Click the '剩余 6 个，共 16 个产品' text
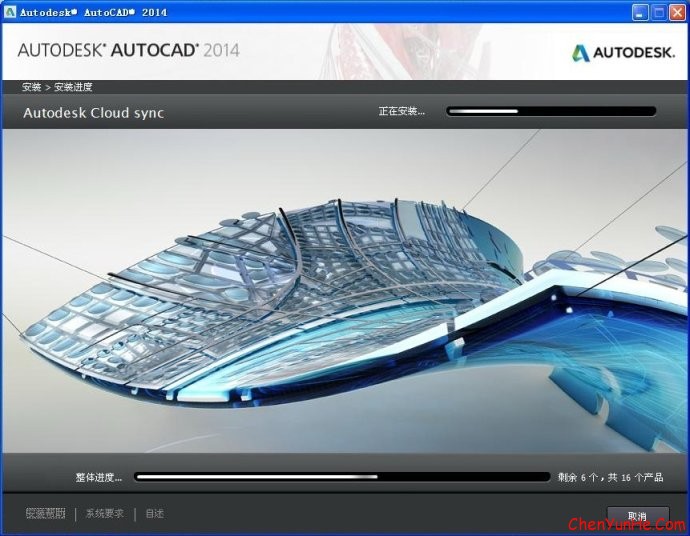 point(610,477)
